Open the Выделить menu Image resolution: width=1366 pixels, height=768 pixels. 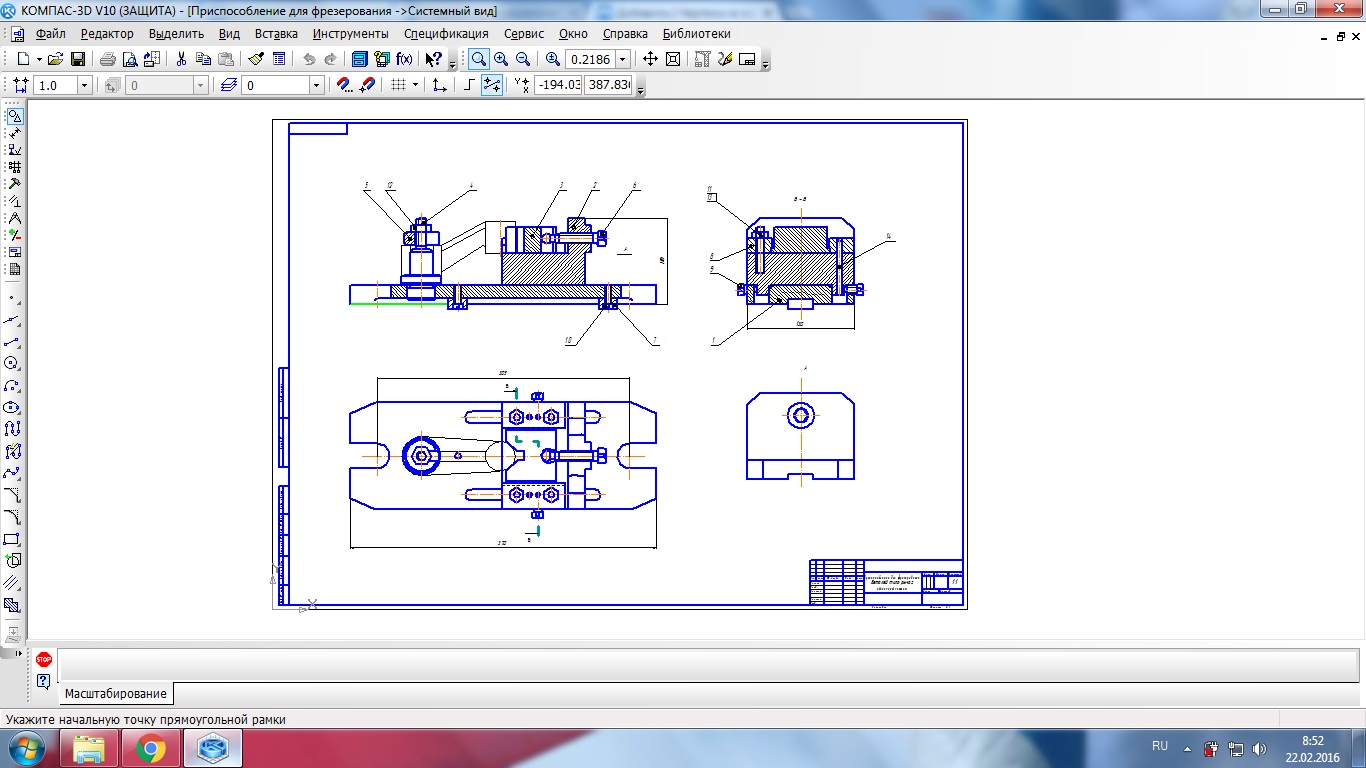click(x=176, y=33)
